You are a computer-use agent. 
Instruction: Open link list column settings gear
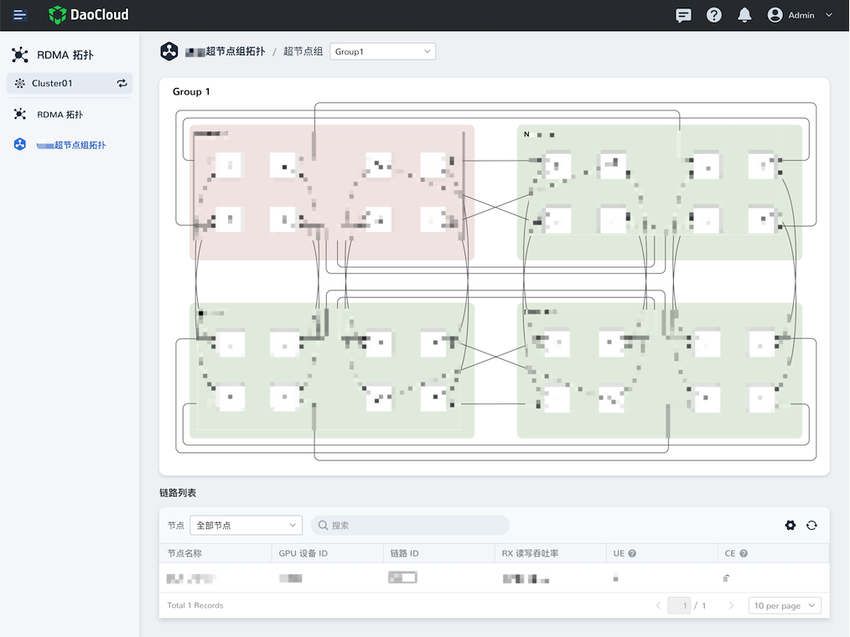(x=791, y=525)
